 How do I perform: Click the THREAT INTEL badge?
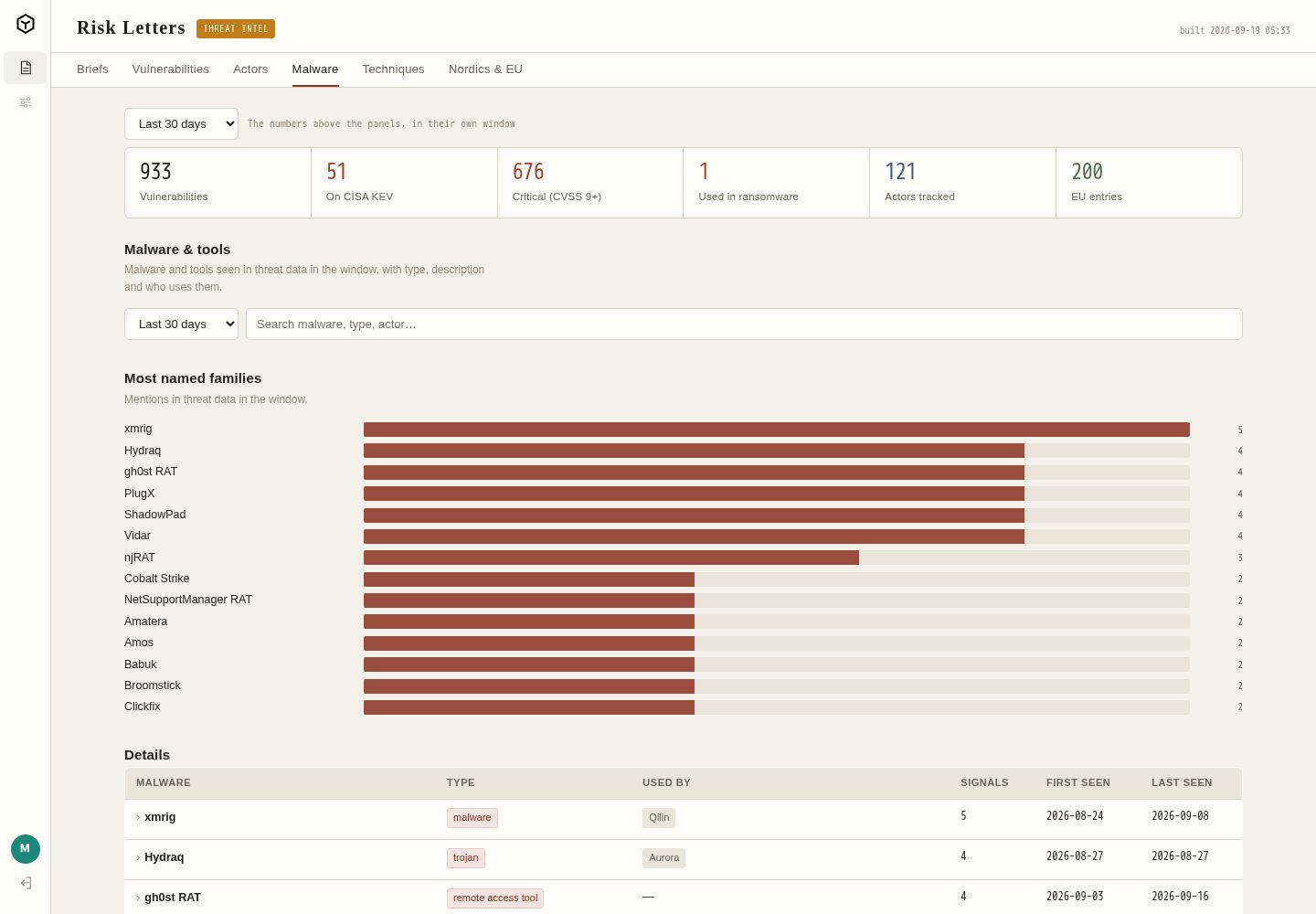coord(236,29)
